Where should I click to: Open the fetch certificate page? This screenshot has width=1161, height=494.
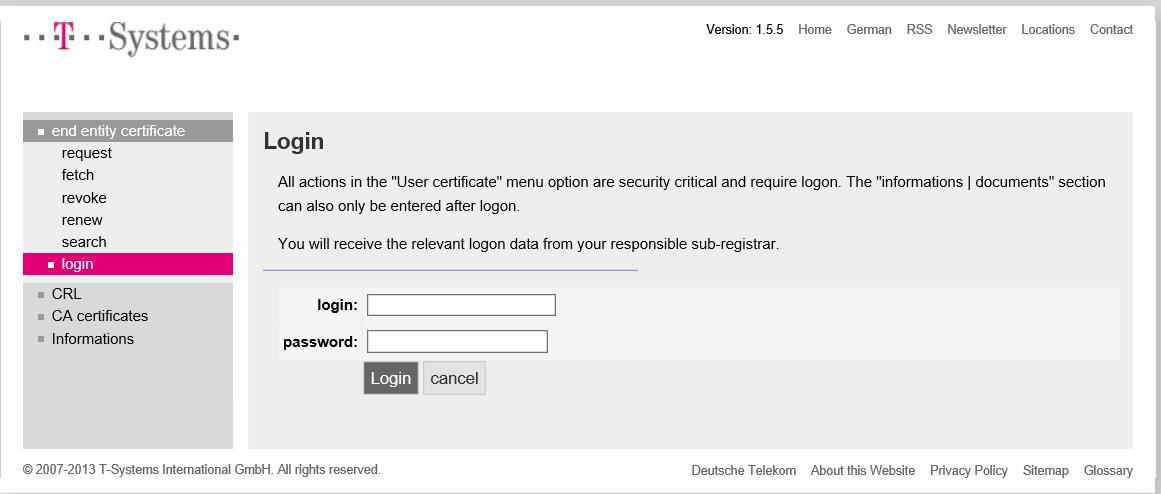[x=78, y=175]
